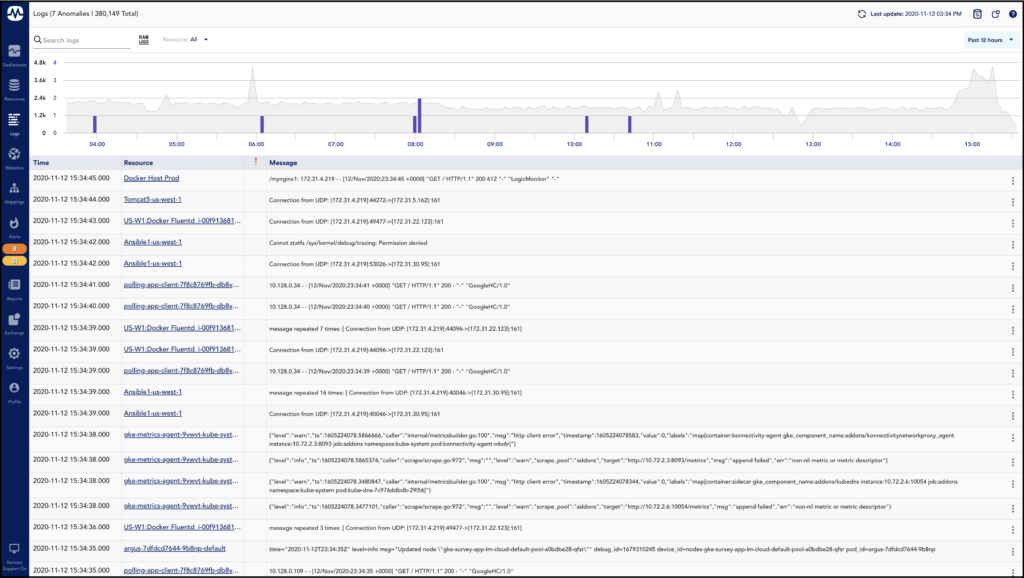
Task: Click the 'message repeated 16 times' log message
Action: (395, 393)
